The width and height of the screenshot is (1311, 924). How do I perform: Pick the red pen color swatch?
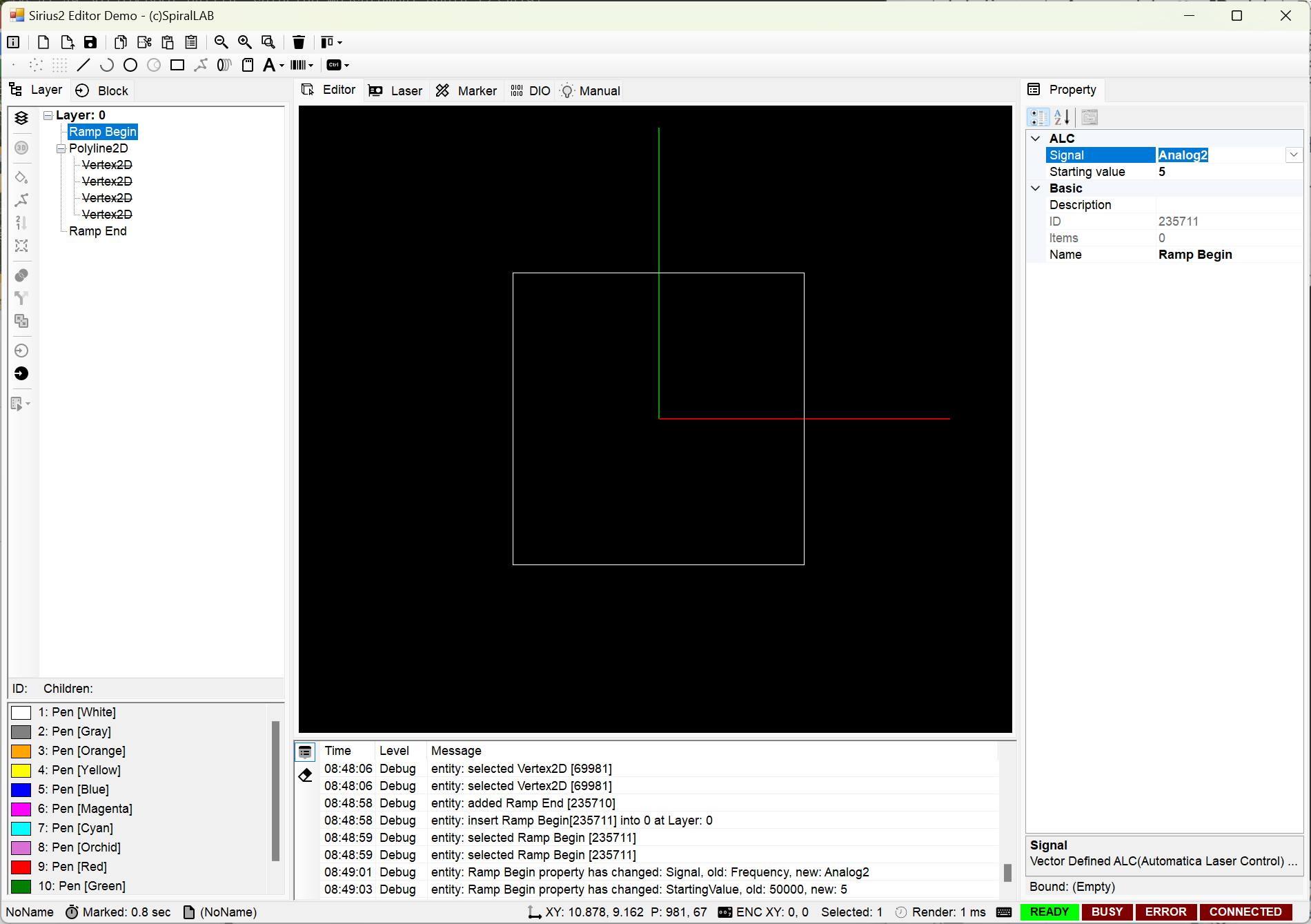click(21, 867)
